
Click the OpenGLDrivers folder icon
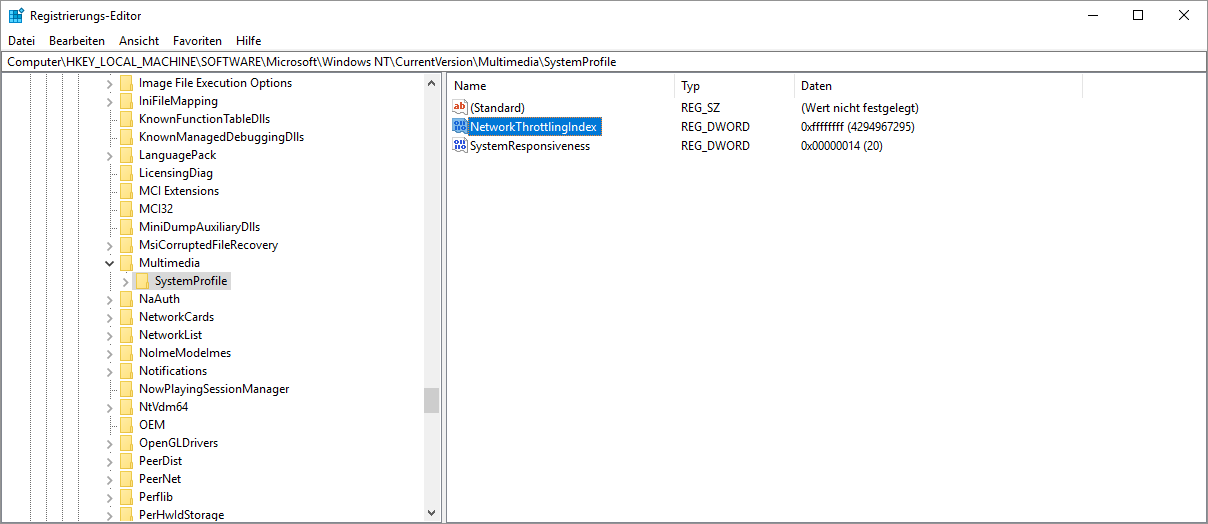[126, 443]
